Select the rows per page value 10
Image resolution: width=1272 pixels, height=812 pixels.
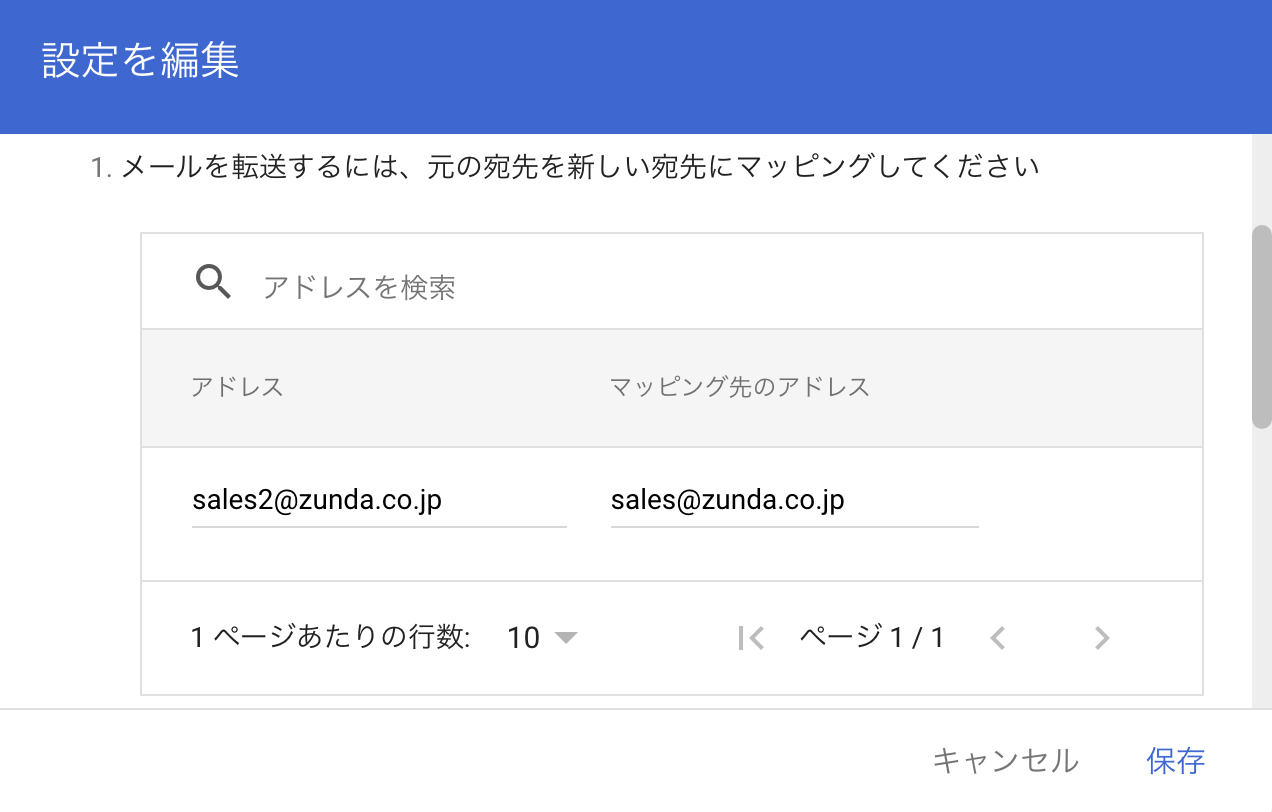523,638
